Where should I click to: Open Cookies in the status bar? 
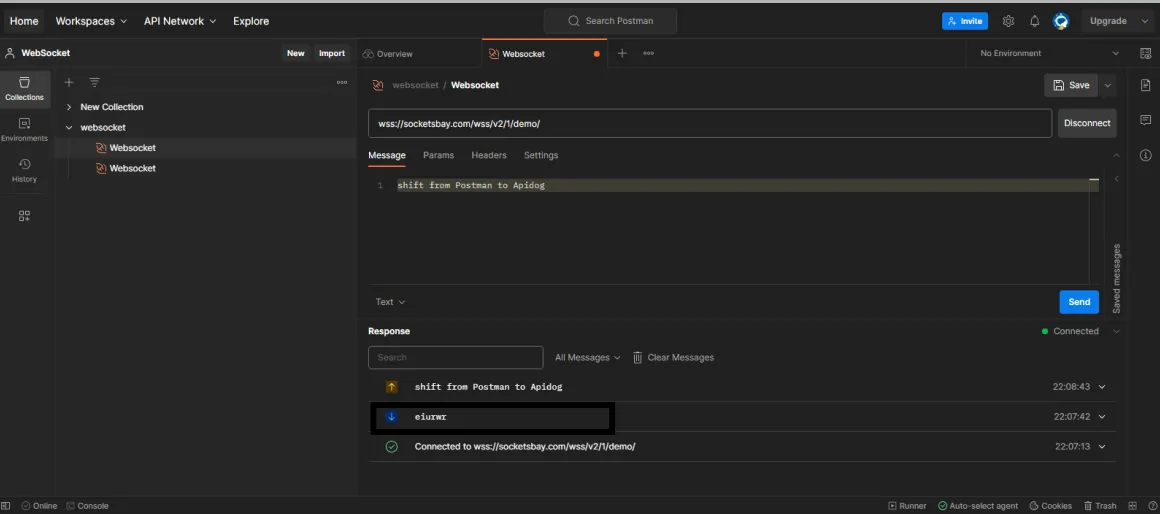1051,506
